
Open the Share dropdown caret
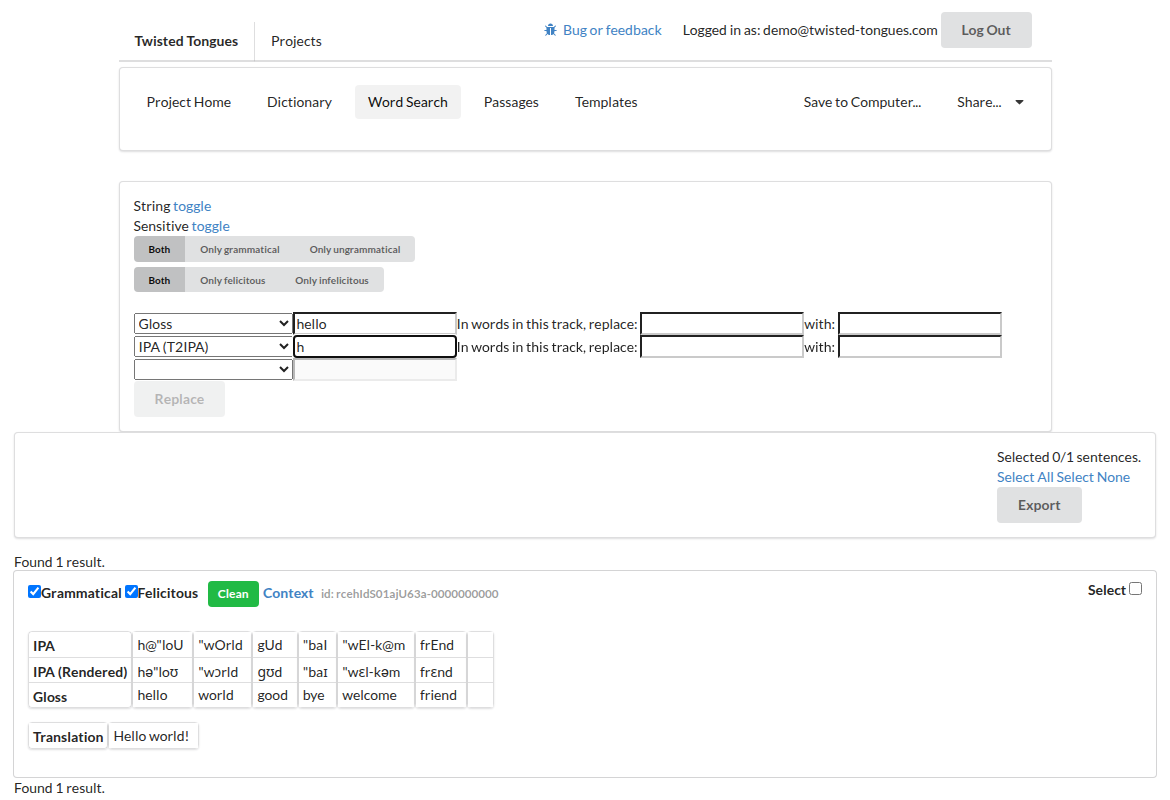tap(1019, 102)
